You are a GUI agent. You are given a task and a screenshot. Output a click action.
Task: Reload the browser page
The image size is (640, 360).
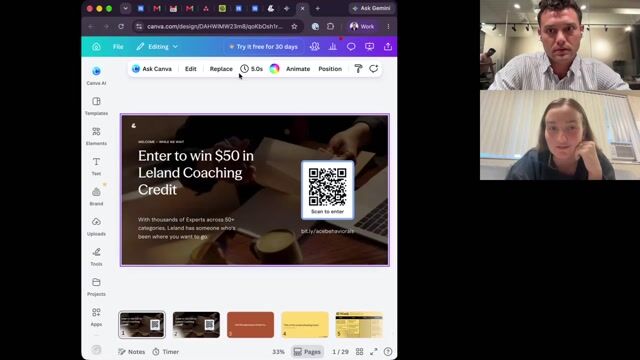(121, 26)
